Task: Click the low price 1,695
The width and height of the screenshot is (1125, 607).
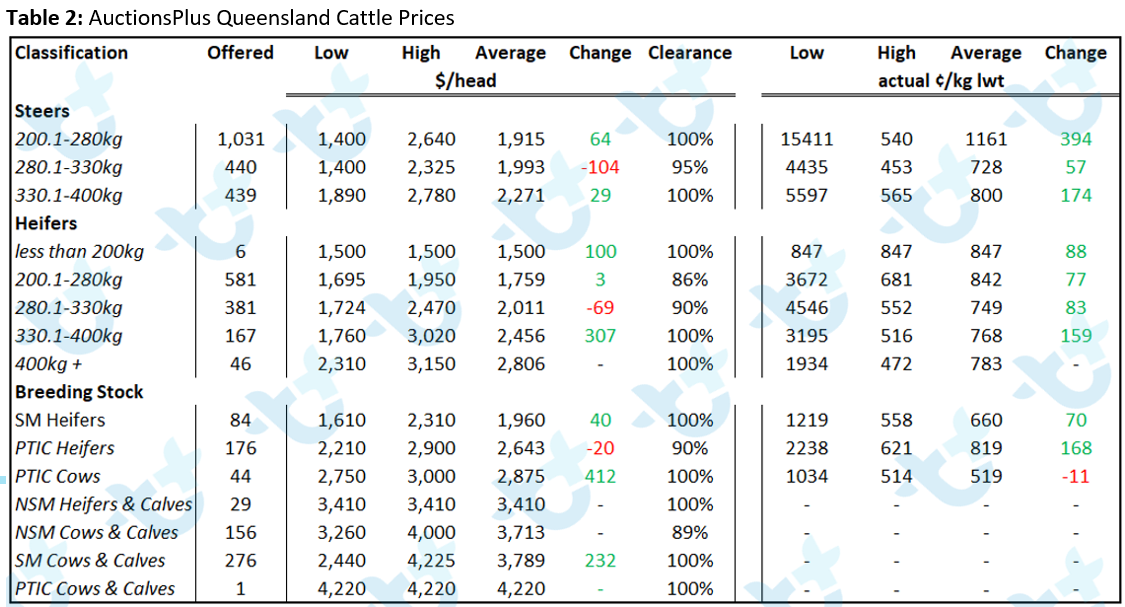Action: click(342, 280)
